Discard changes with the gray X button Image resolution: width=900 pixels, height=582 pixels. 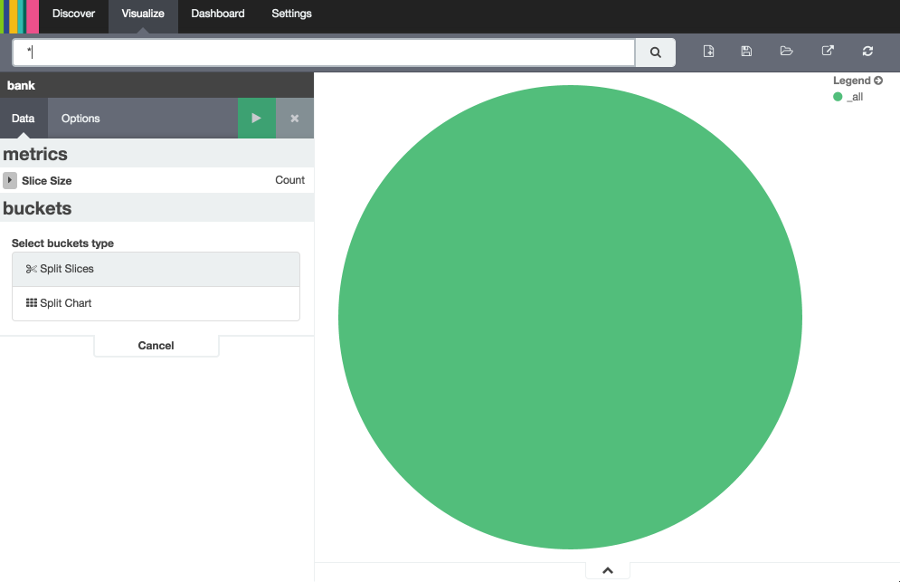[294, 118]
